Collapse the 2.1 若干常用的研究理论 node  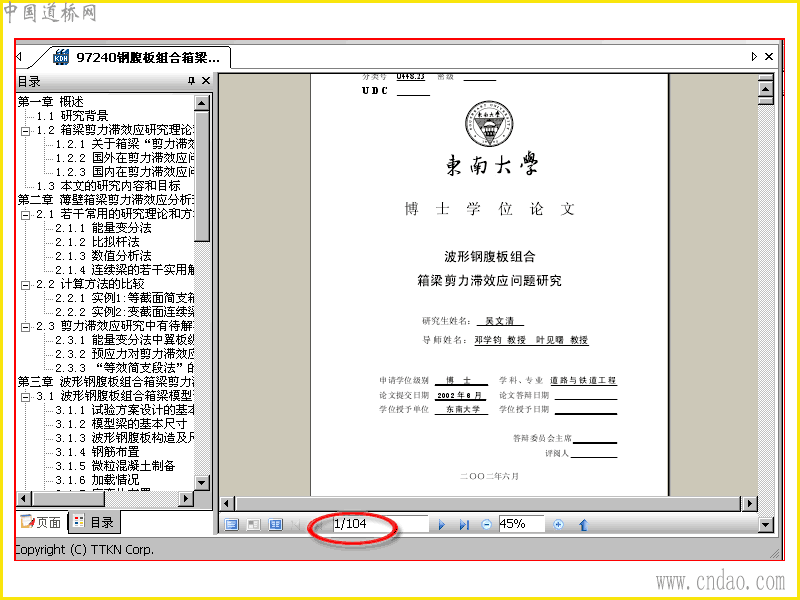25,215
